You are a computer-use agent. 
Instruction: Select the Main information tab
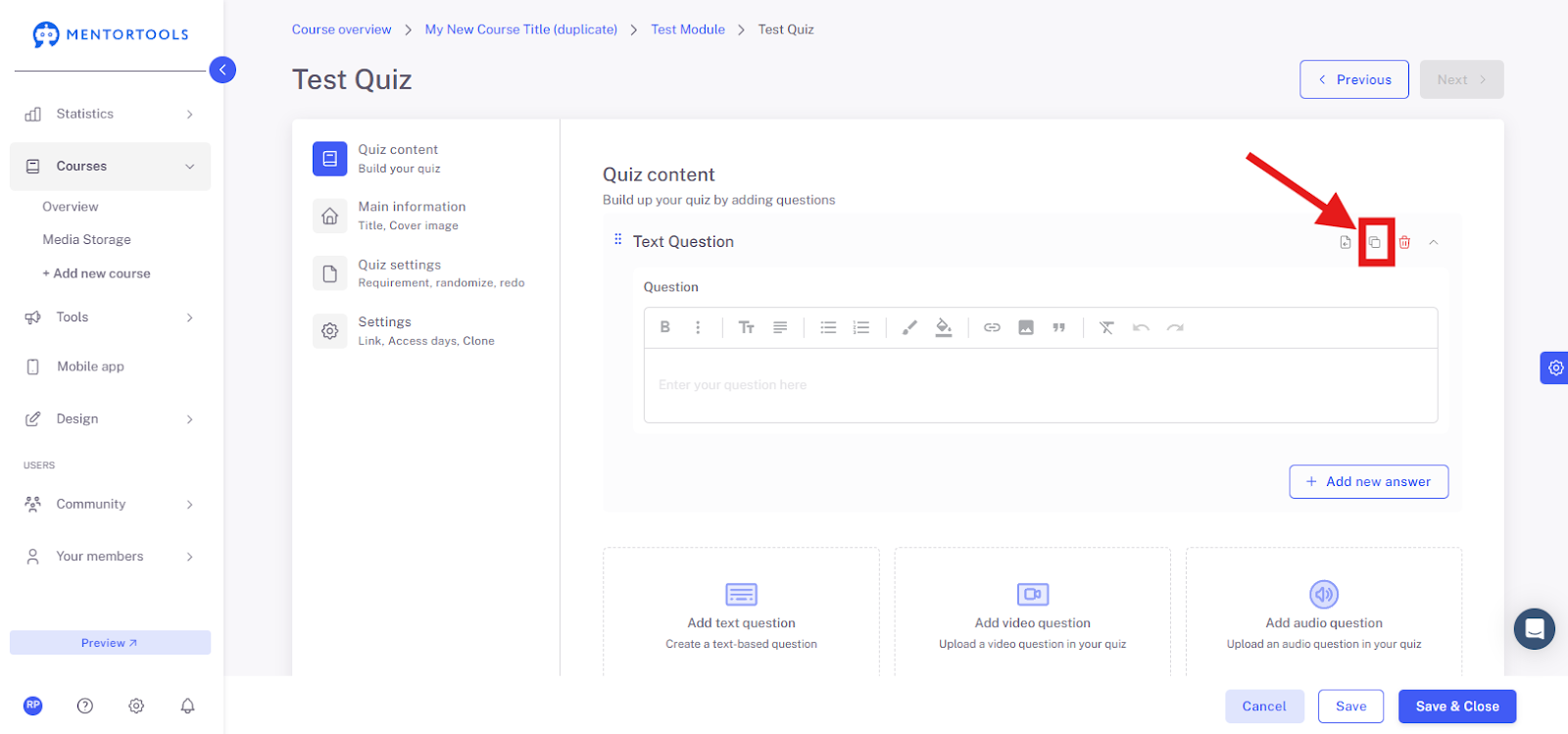pos(426,216)
